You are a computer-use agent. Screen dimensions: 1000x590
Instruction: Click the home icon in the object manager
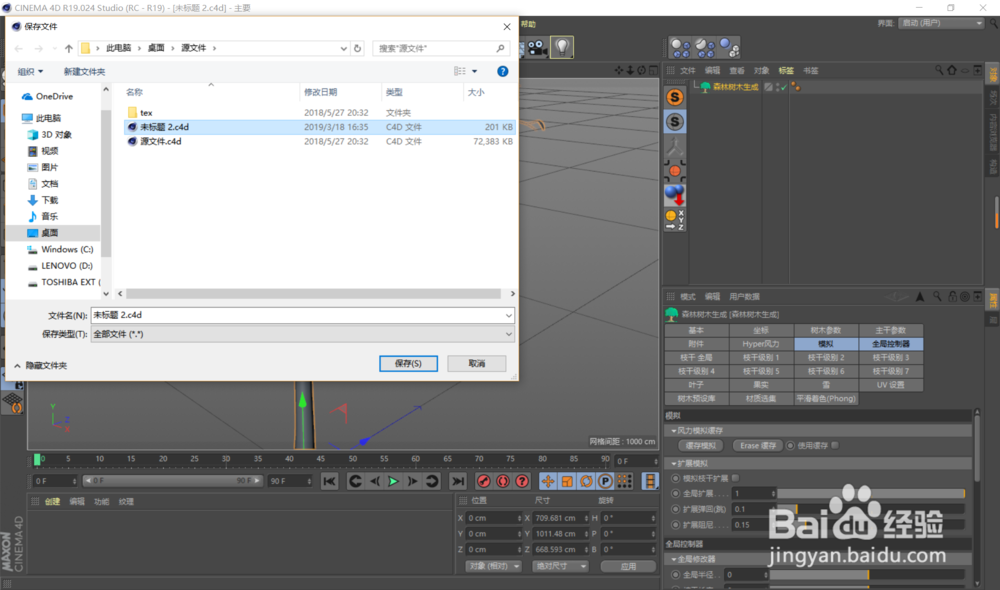coord(952,70)
